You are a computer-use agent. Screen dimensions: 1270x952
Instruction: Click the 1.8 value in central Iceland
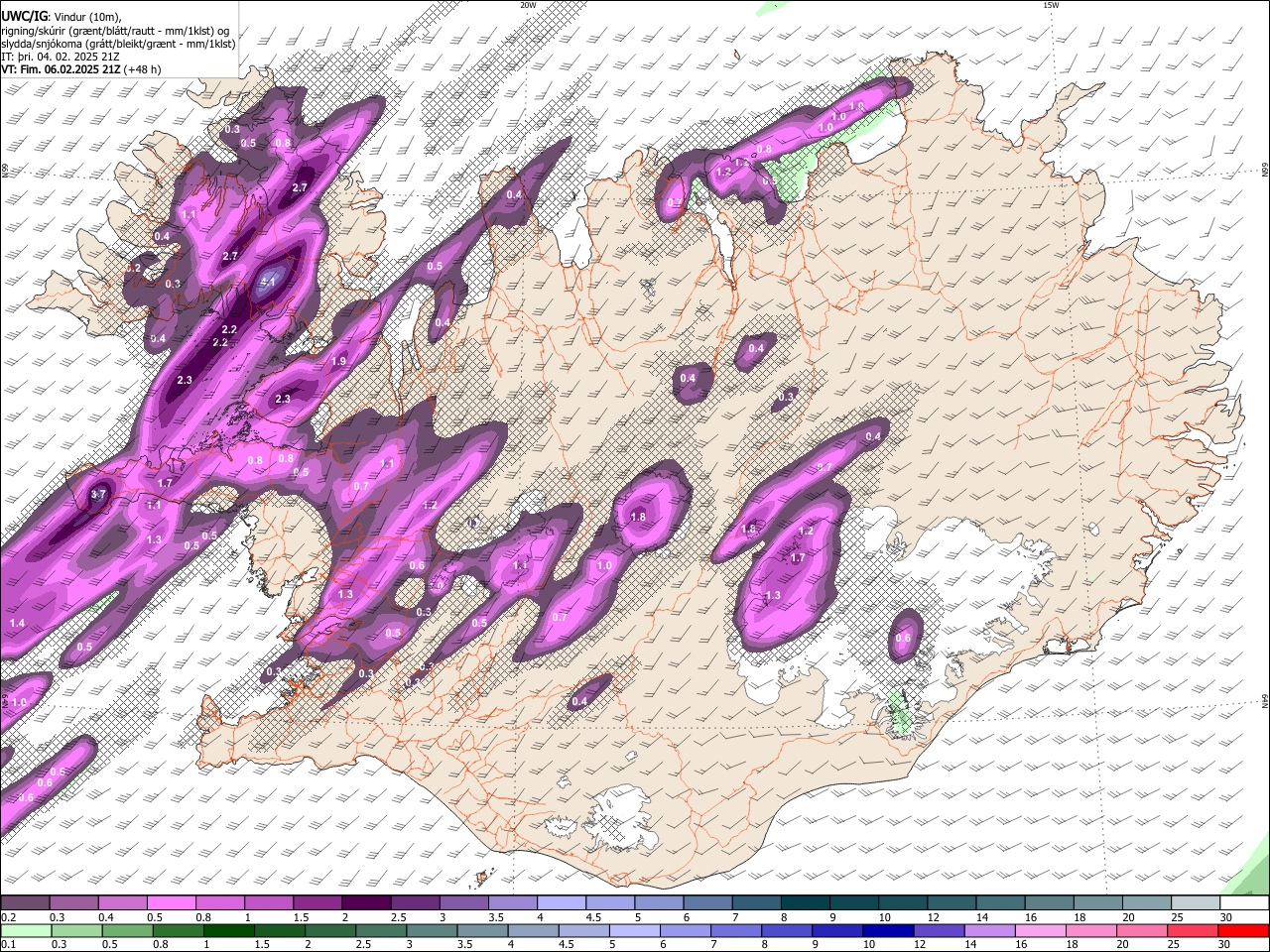click(x=638, y=517)
